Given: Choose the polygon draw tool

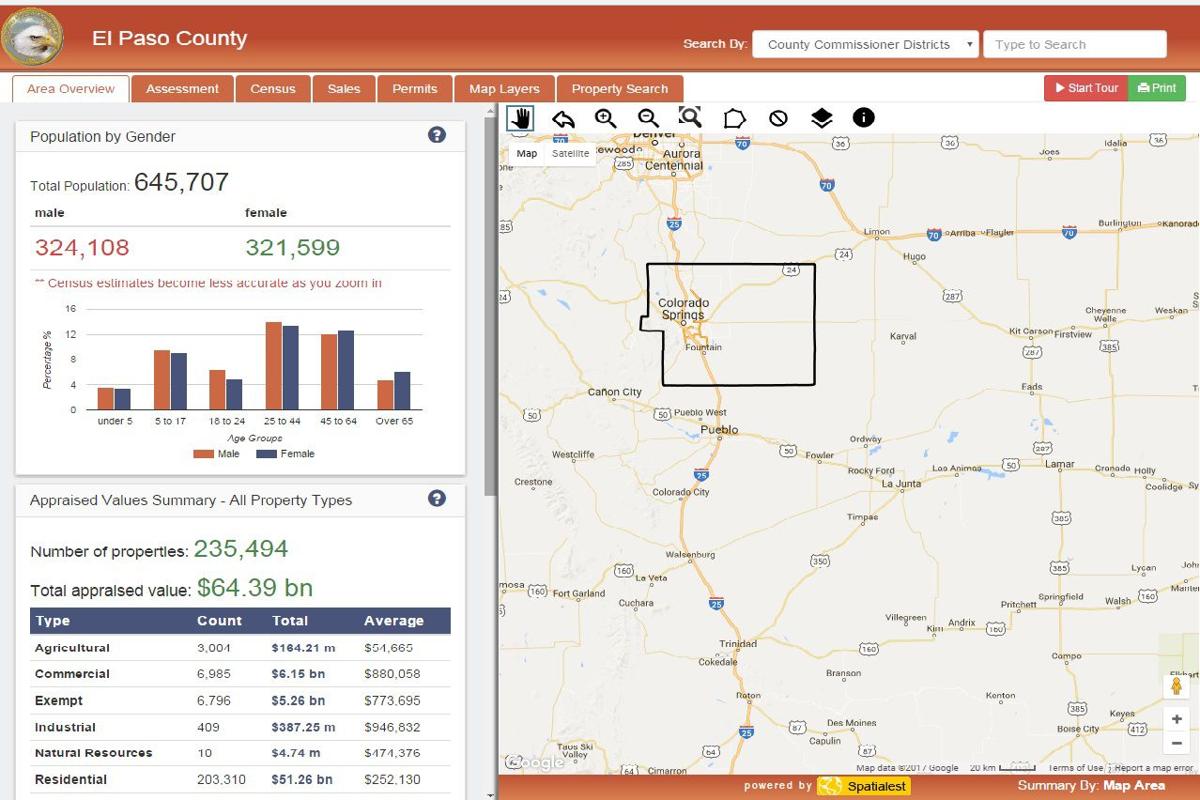Looking at the screenshot, I should point(734,118).
